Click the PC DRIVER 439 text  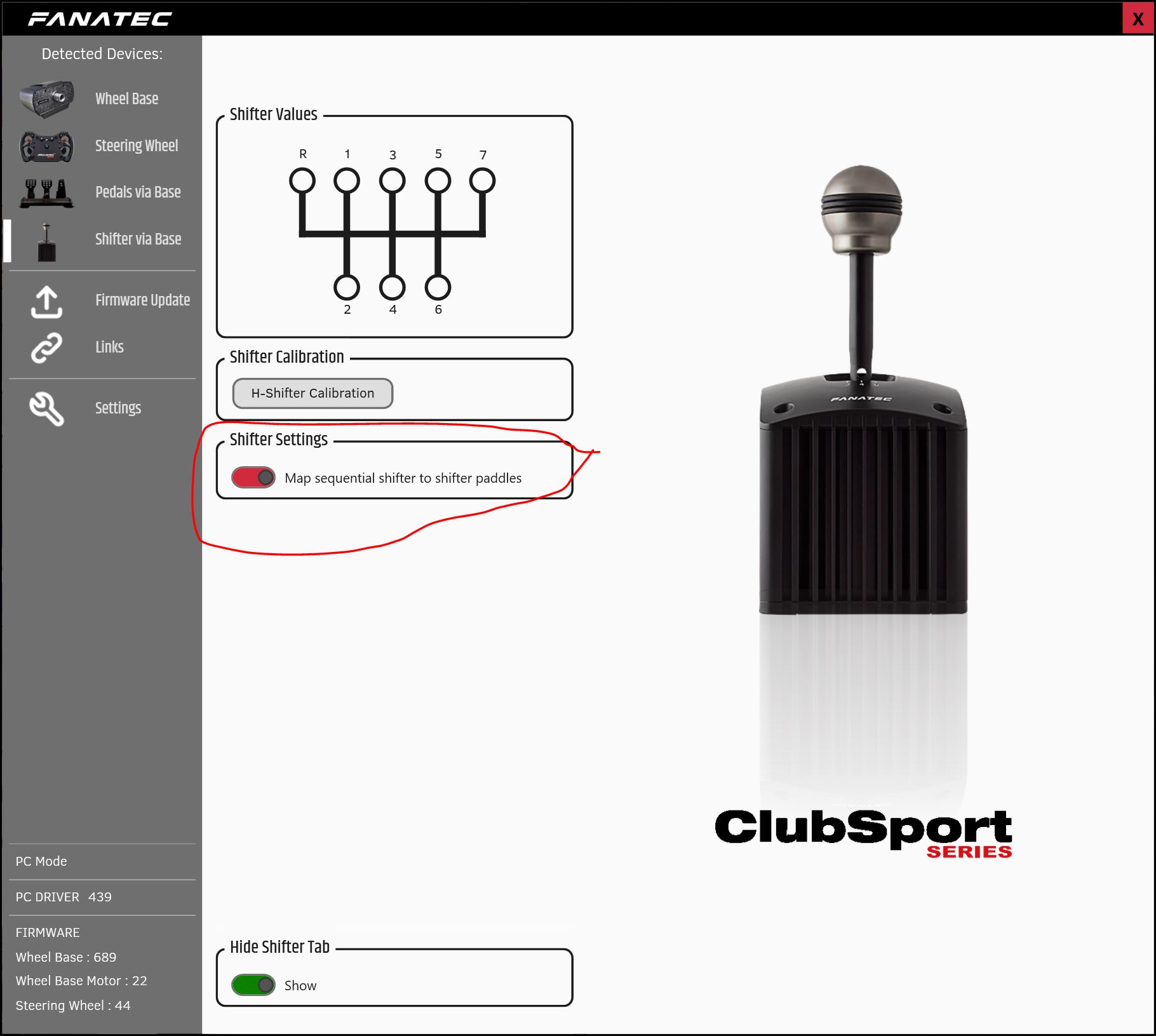click(x=64, y=897)
